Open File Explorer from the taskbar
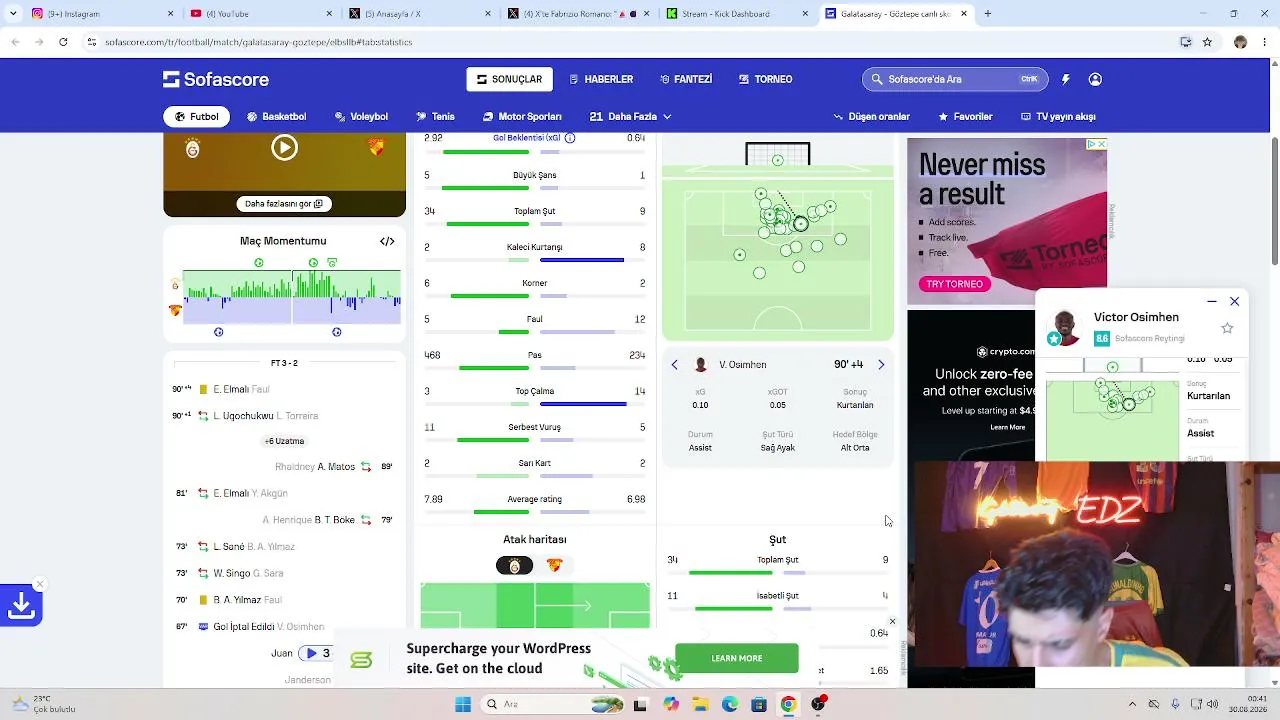 click(700, 704)
